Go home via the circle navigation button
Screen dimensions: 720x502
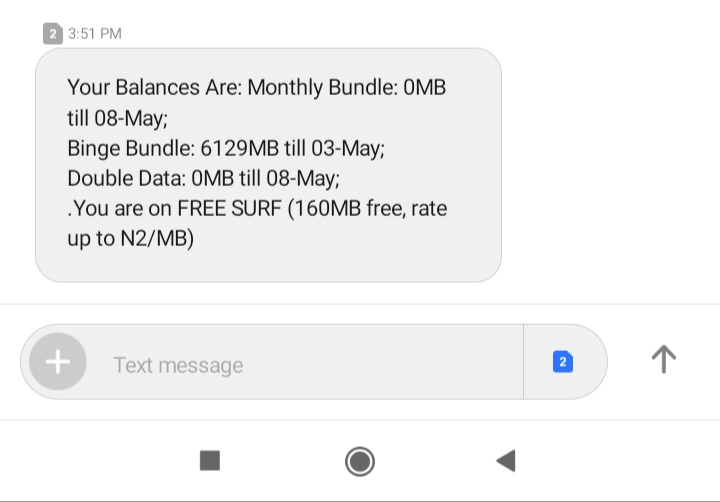coord(360,461)
